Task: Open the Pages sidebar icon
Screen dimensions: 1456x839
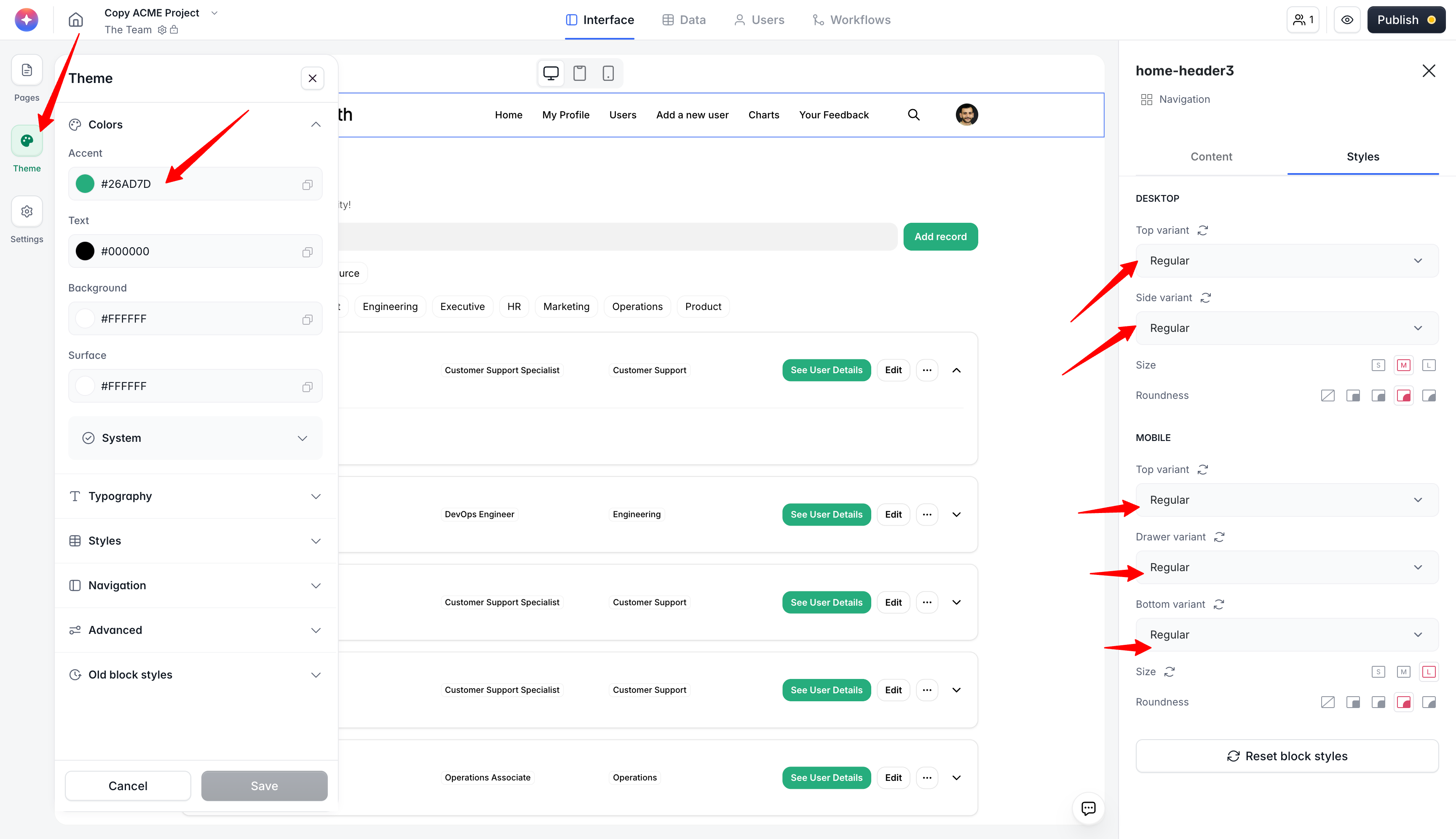Action: (27, 70)
